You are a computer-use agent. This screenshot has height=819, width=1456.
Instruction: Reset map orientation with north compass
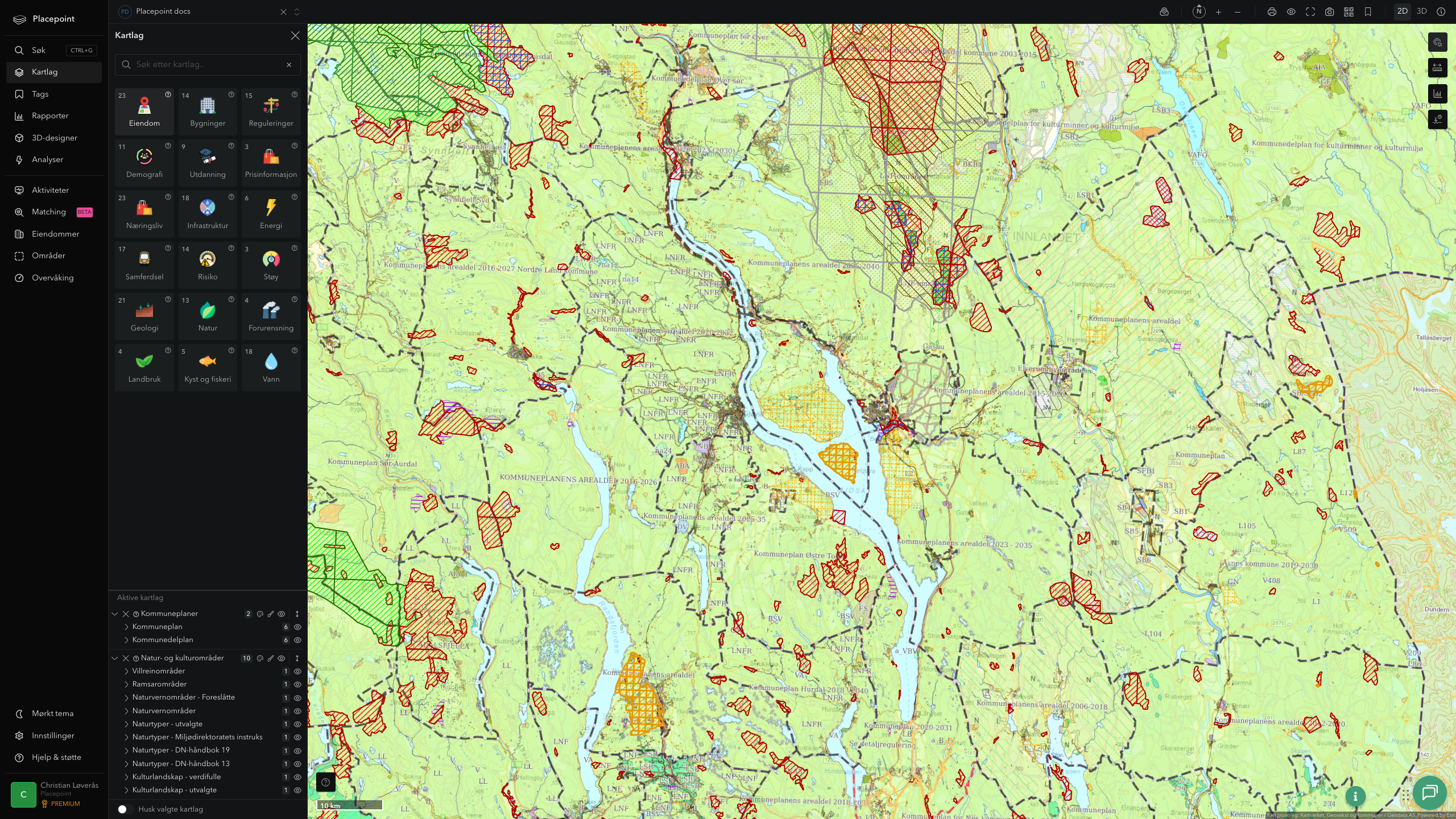point(1199,11)
